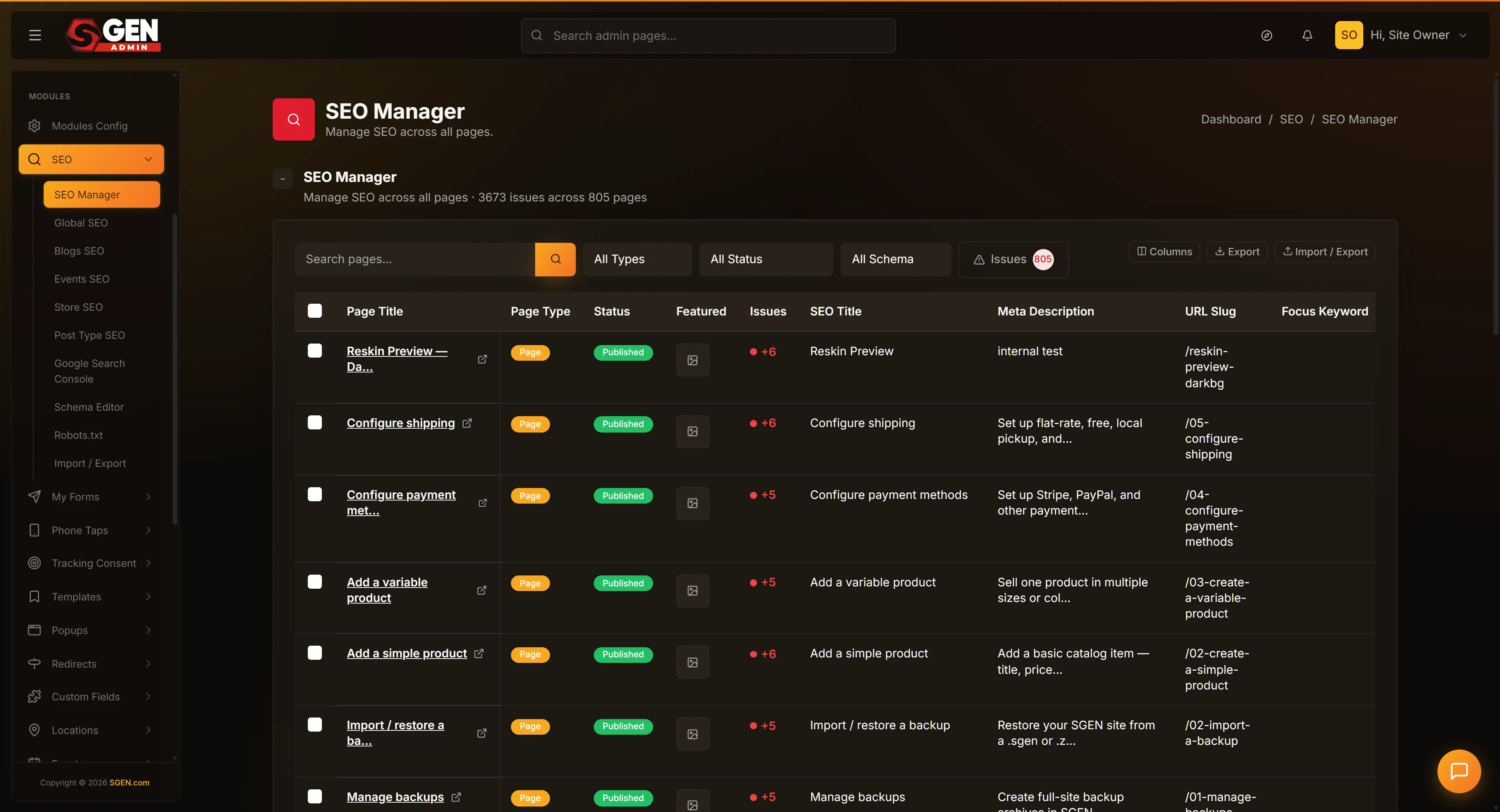1500x812 pixels.
Task: Click the Export button
Action: (x=1237, y=251)
